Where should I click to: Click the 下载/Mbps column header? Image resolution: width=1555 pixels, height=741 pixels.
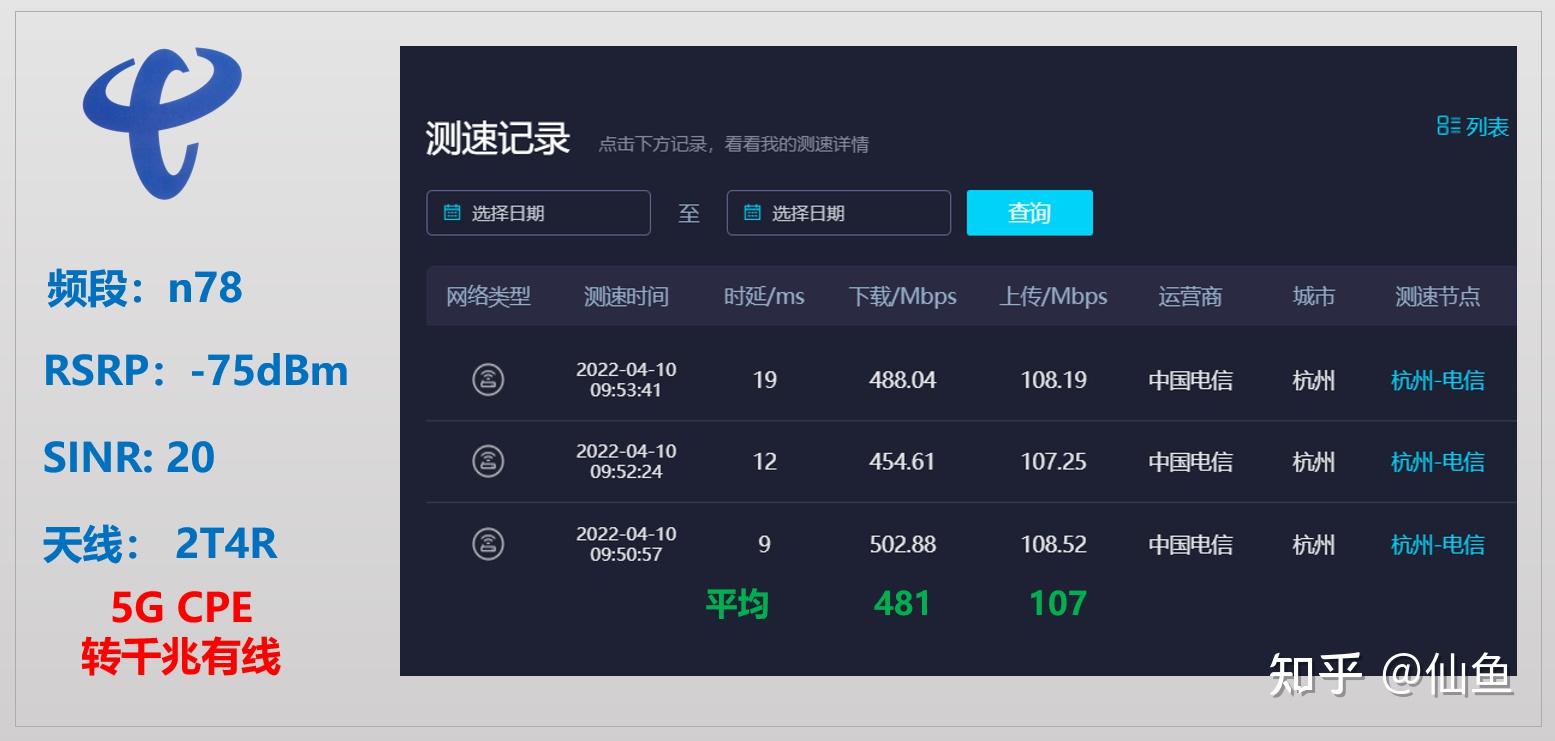click(901, 296)
